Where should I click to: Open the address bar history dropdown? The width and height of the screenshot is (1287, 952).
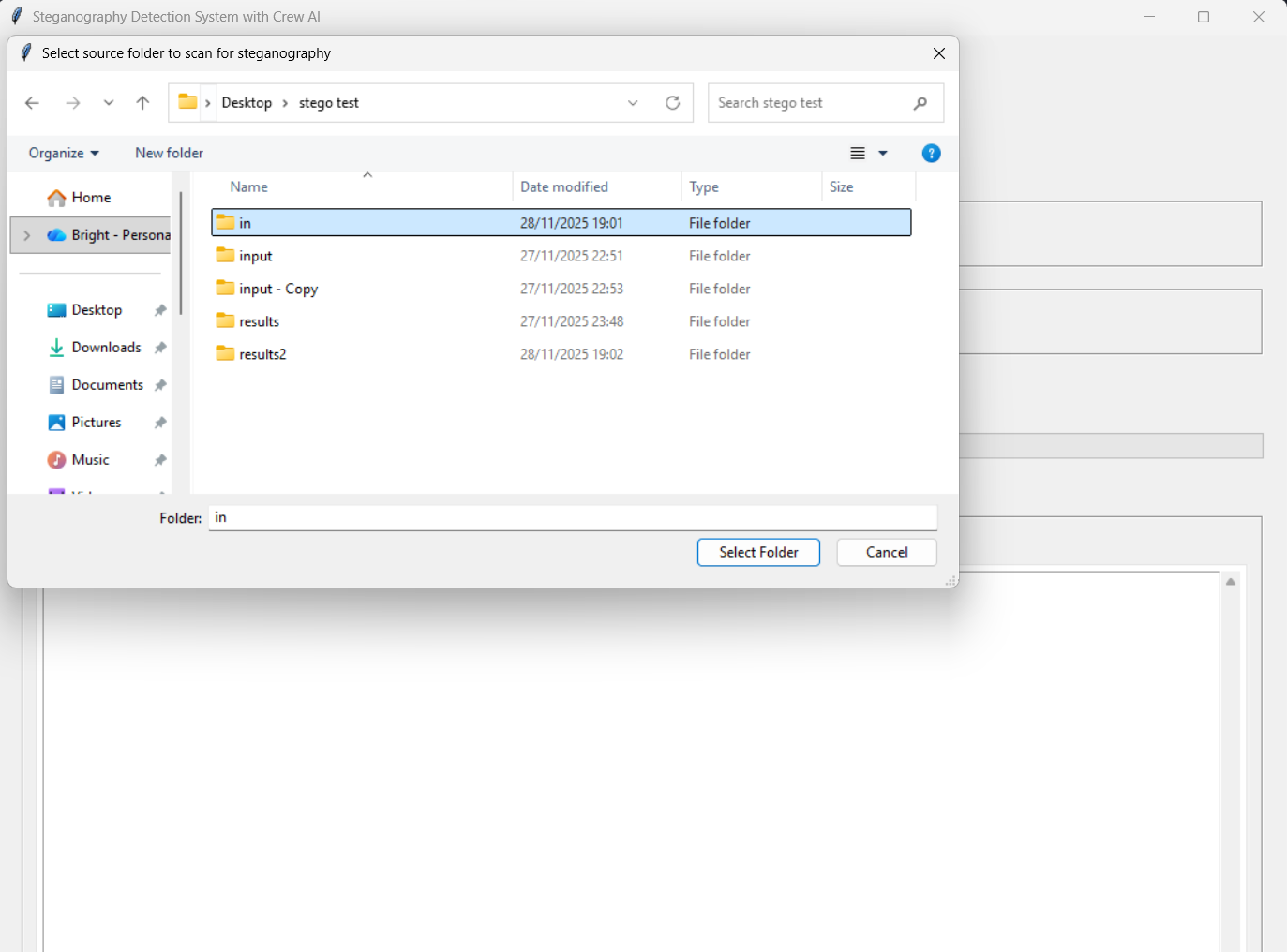pyautogui.click(x=633, y=103)
